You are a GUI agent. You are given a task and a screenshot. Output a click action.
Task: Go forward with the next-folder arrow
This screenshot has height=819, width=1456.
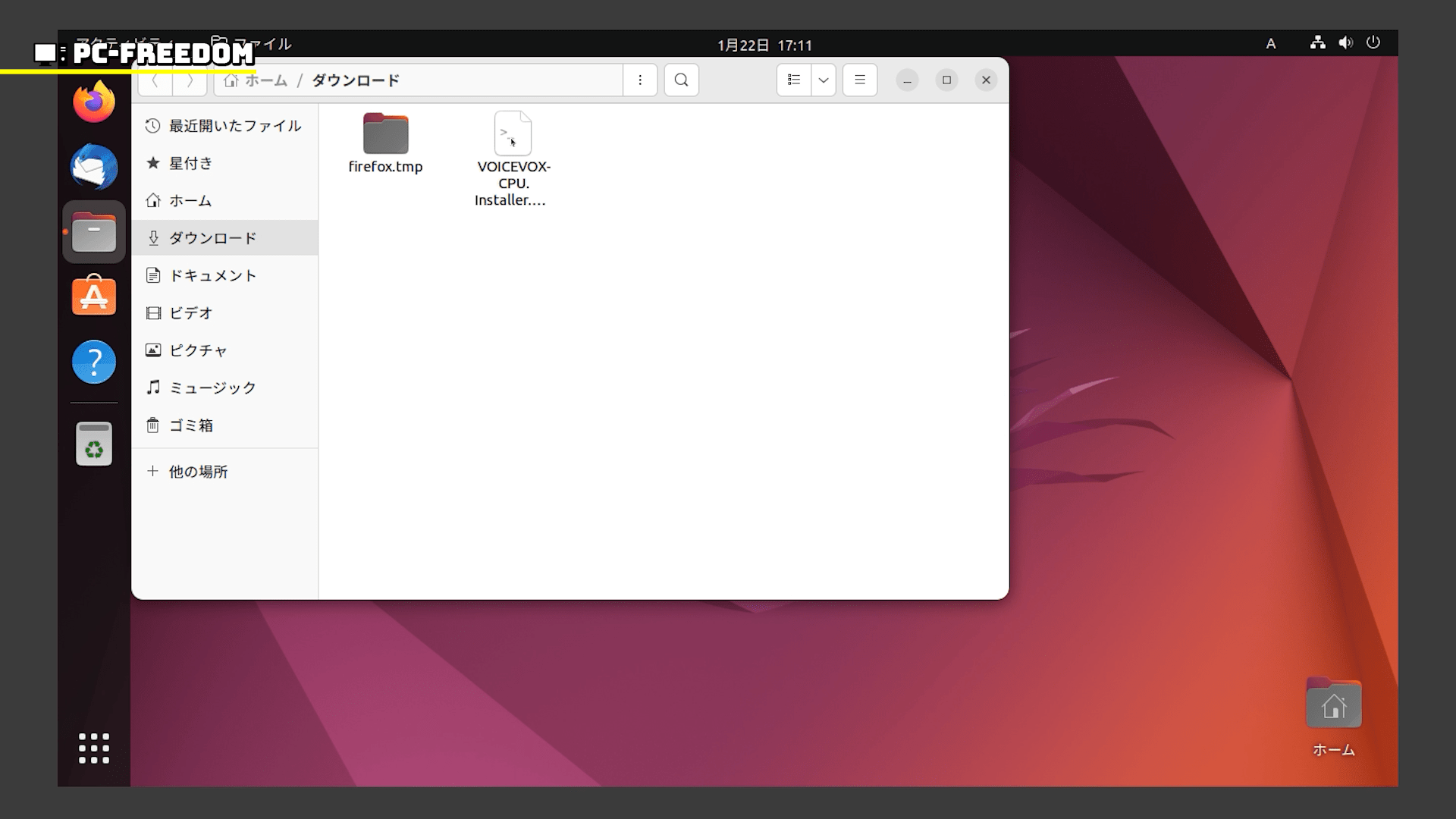pos(190,80)
